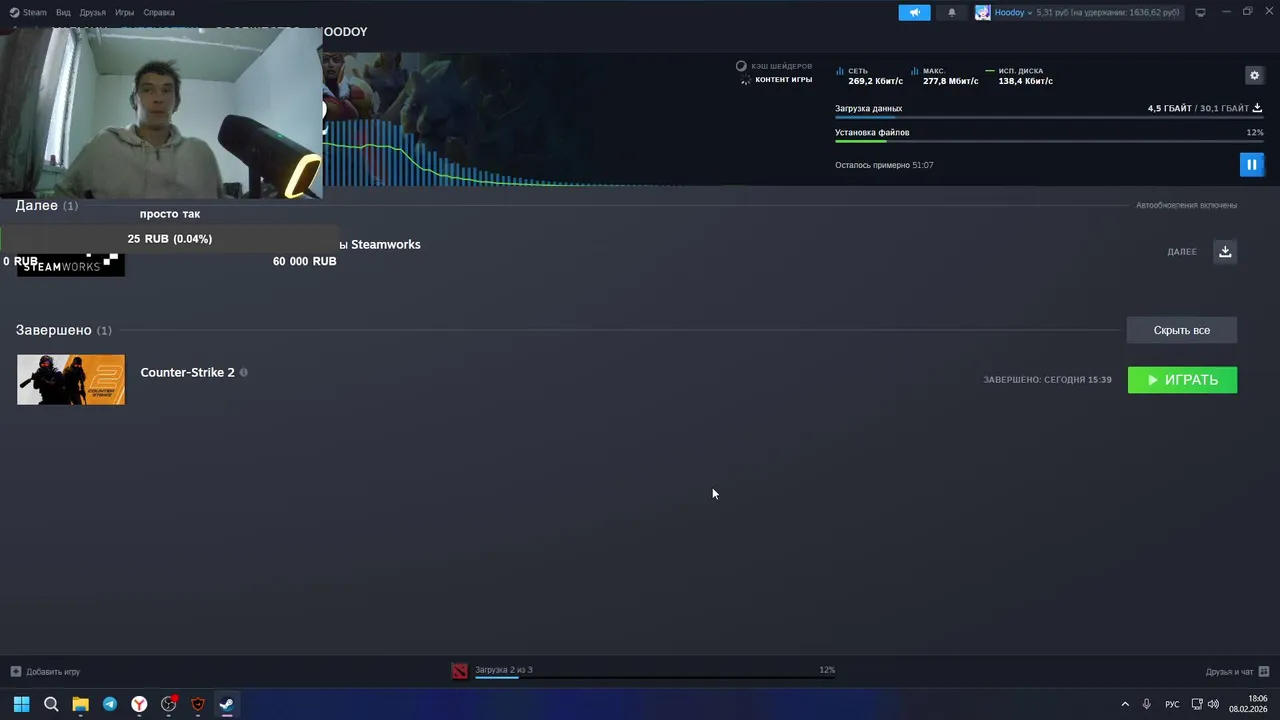Open Друзья и чат panel
Viewport: 1280px width, 720px height.
coord(1229,672)
